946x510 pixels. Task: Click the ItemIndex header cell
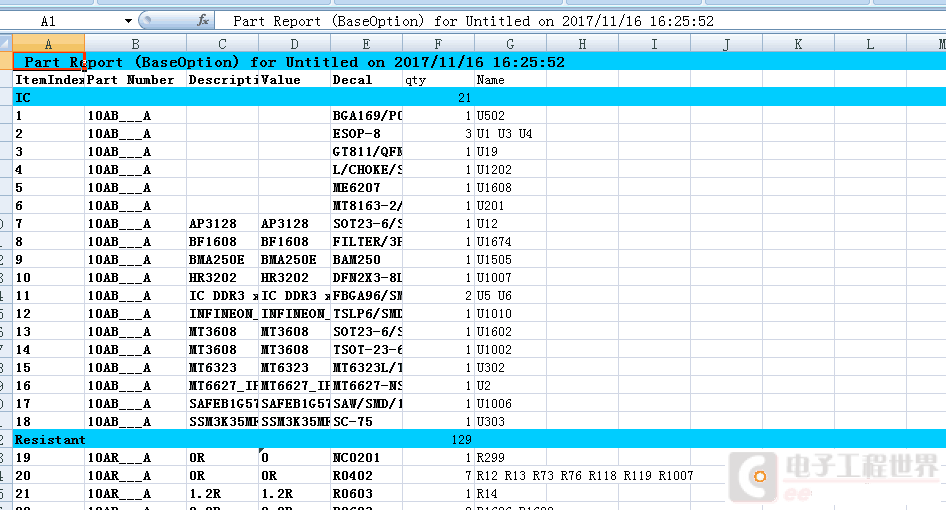(48, 80)
